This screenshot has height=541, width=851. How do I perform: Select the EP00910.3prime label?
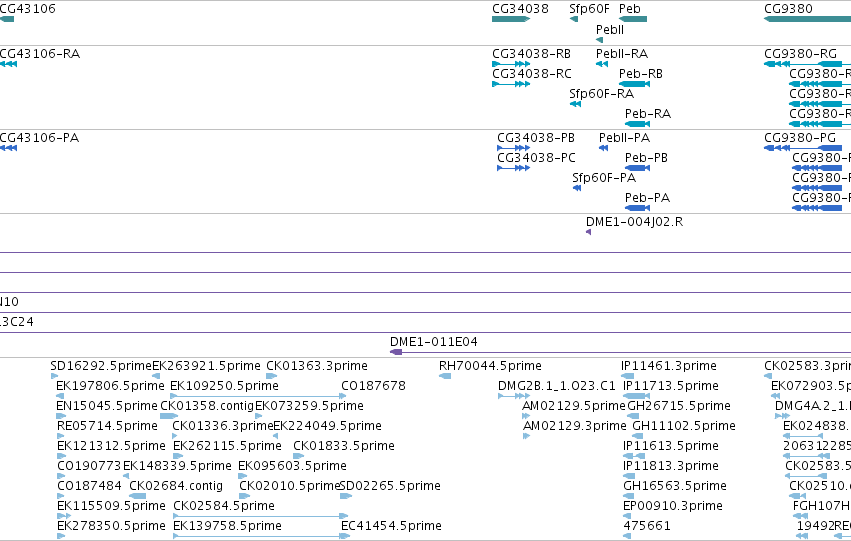click(673, 506)
